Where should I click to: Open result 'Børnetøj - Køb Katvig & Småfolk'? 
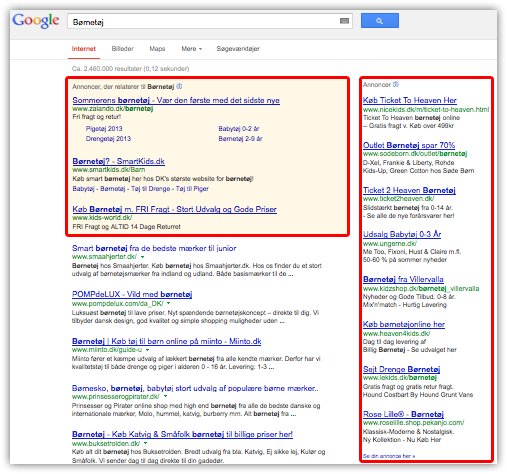(182, 434)
